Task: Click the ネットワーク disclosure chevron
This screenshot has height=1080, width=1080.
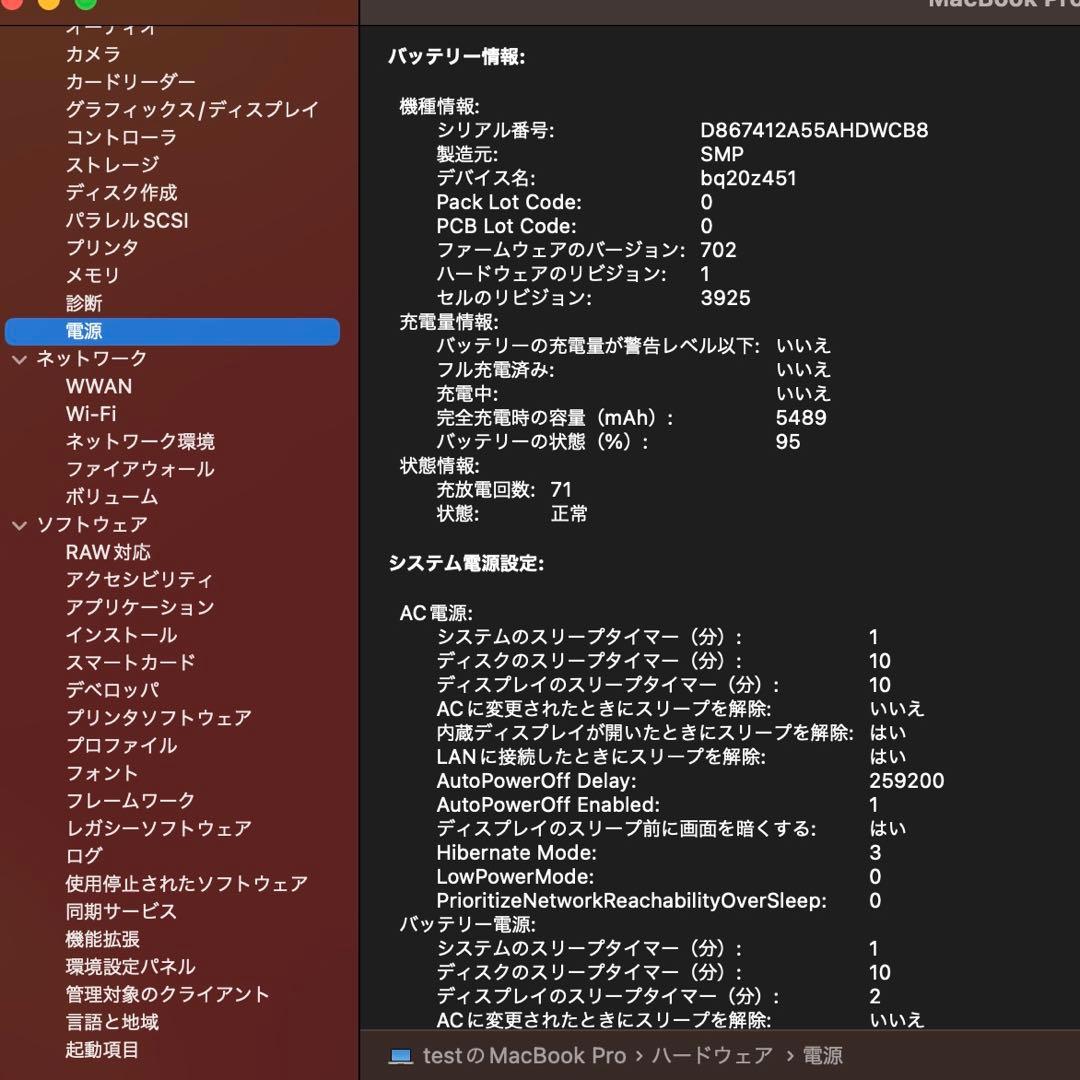Action: [20, 359]
